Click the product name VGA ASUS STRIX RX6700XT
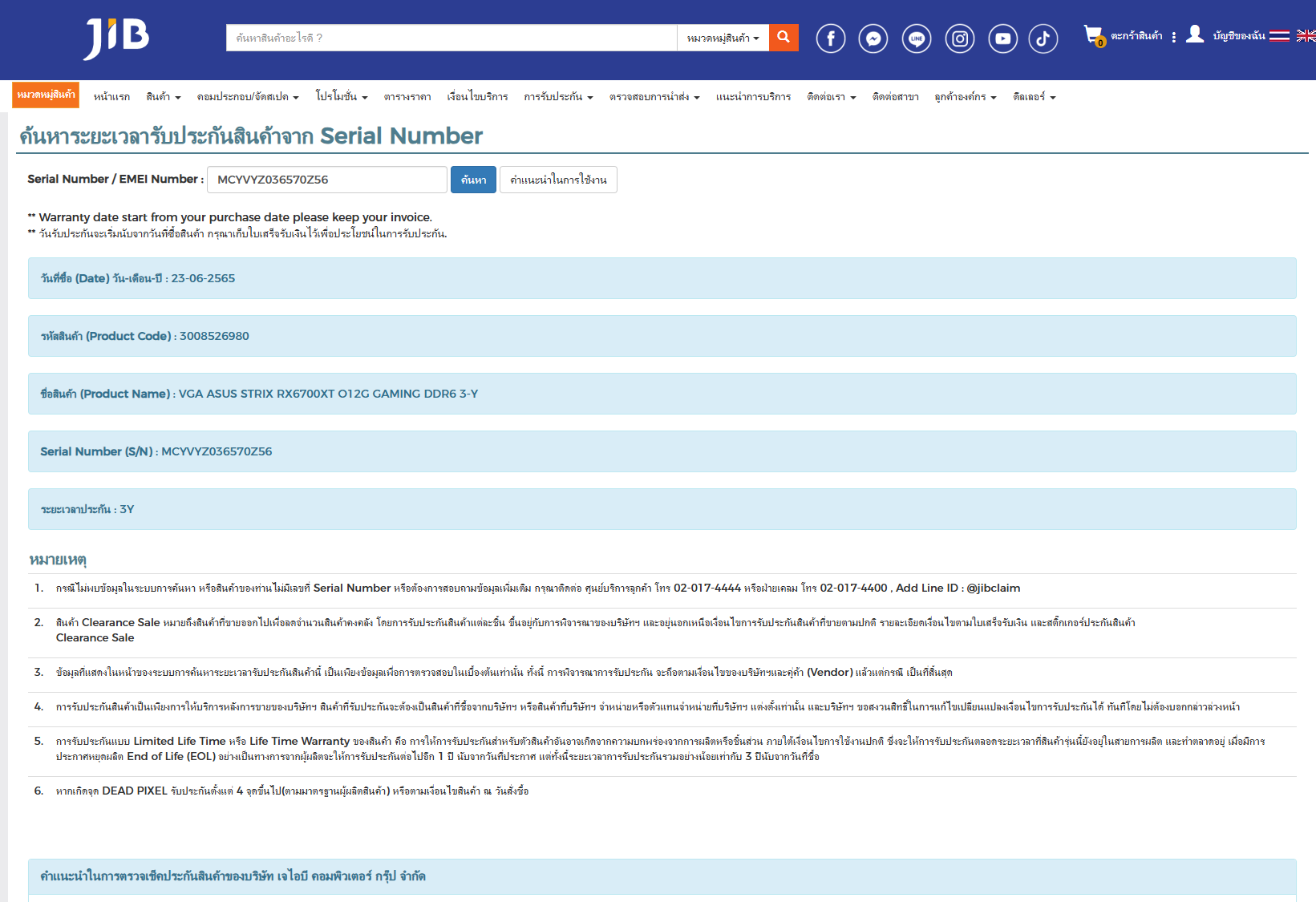The image size is (1316, 902). [x=328, y=394]
